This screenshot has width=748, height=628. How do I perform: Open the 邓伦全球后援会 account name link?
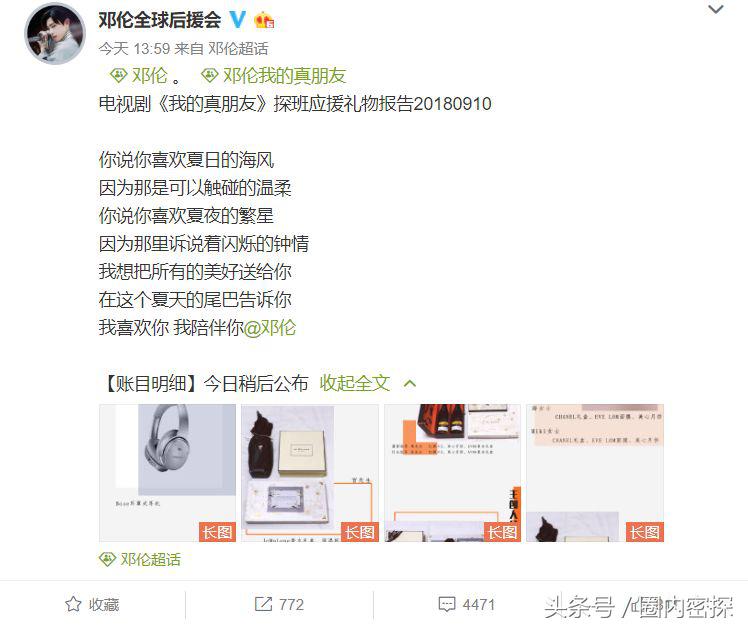(160, 20)
